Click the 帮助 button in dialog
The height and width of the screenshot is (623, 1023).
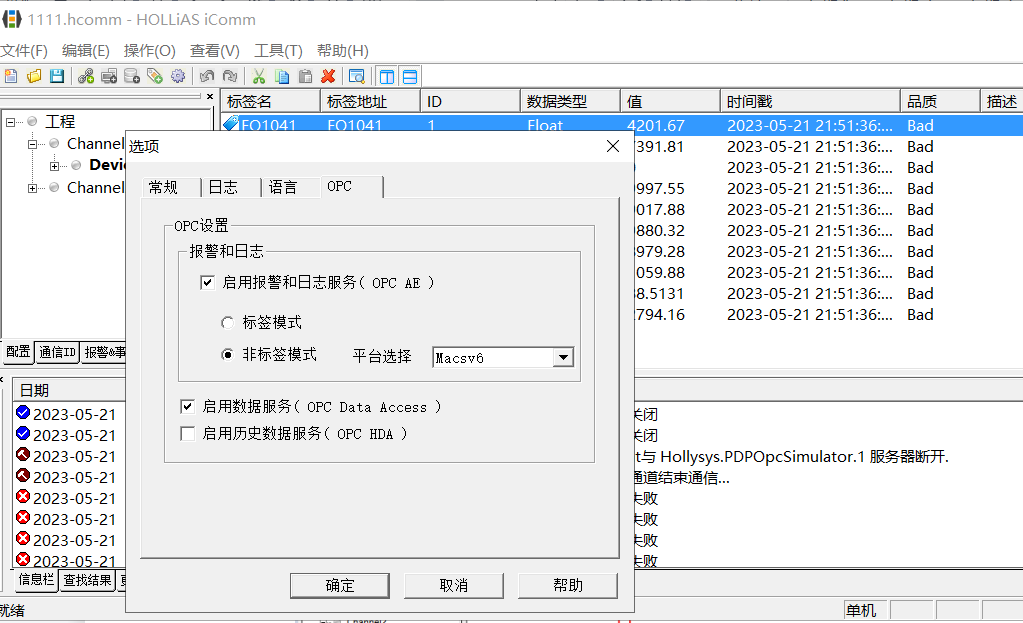click(567, 586)
